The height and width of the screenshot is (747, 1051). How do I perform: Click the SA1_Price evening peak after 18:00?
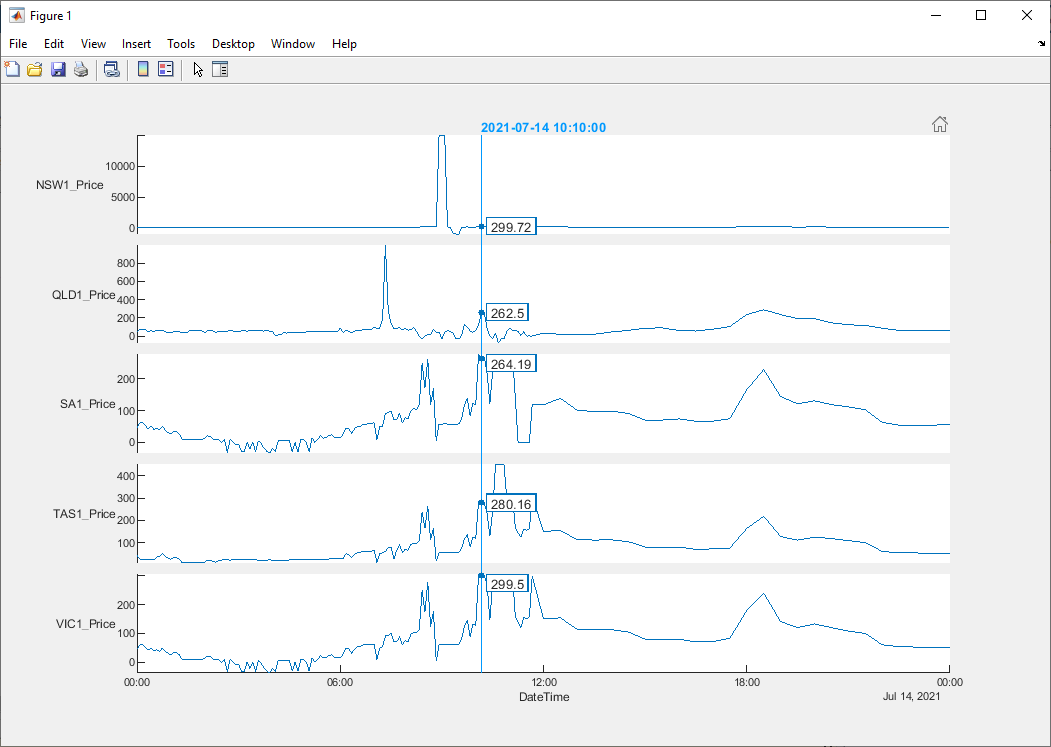pyautogui.click(x=763, y=370)
